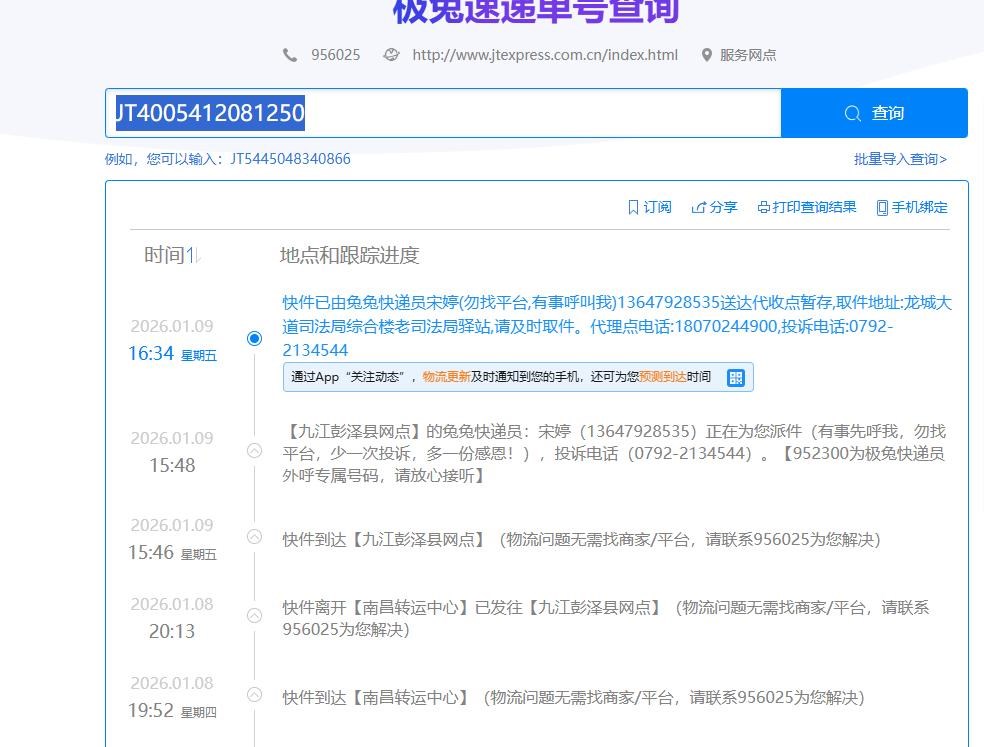Image resolution: width=984 pixels, height=747 pixels.
Task: Select the latest 16:34 timeline marker
Action: 254,338
